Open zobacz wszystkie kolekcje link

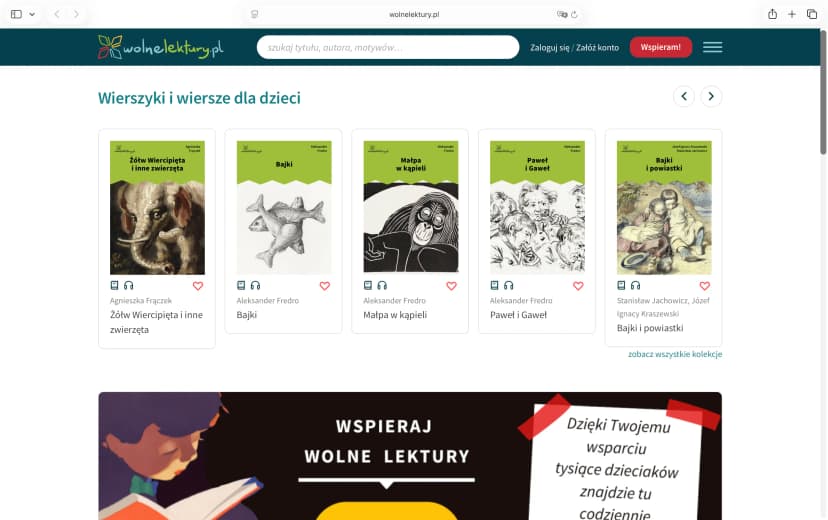(x=675, y=354)
